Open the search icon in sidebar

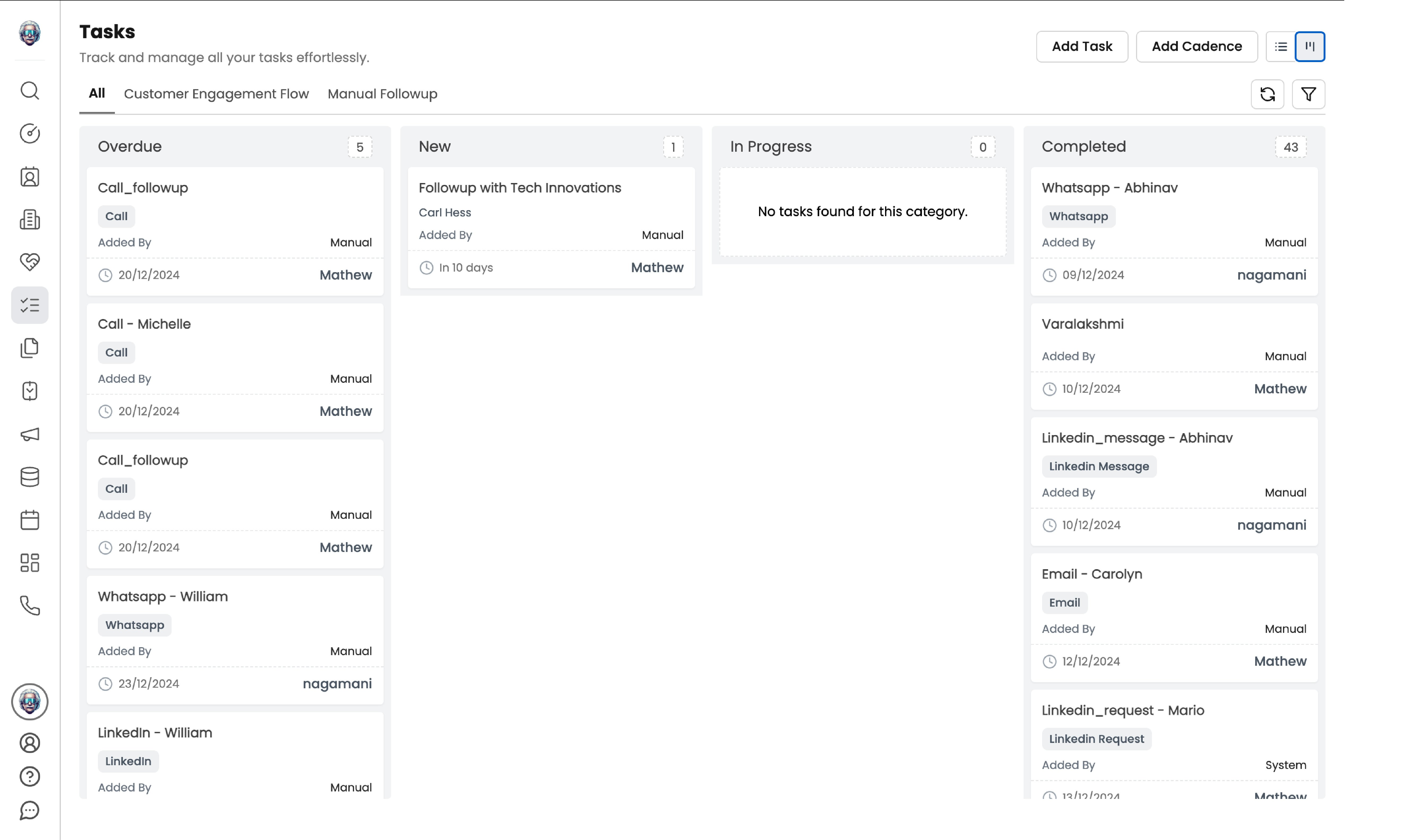pos(29,90)
